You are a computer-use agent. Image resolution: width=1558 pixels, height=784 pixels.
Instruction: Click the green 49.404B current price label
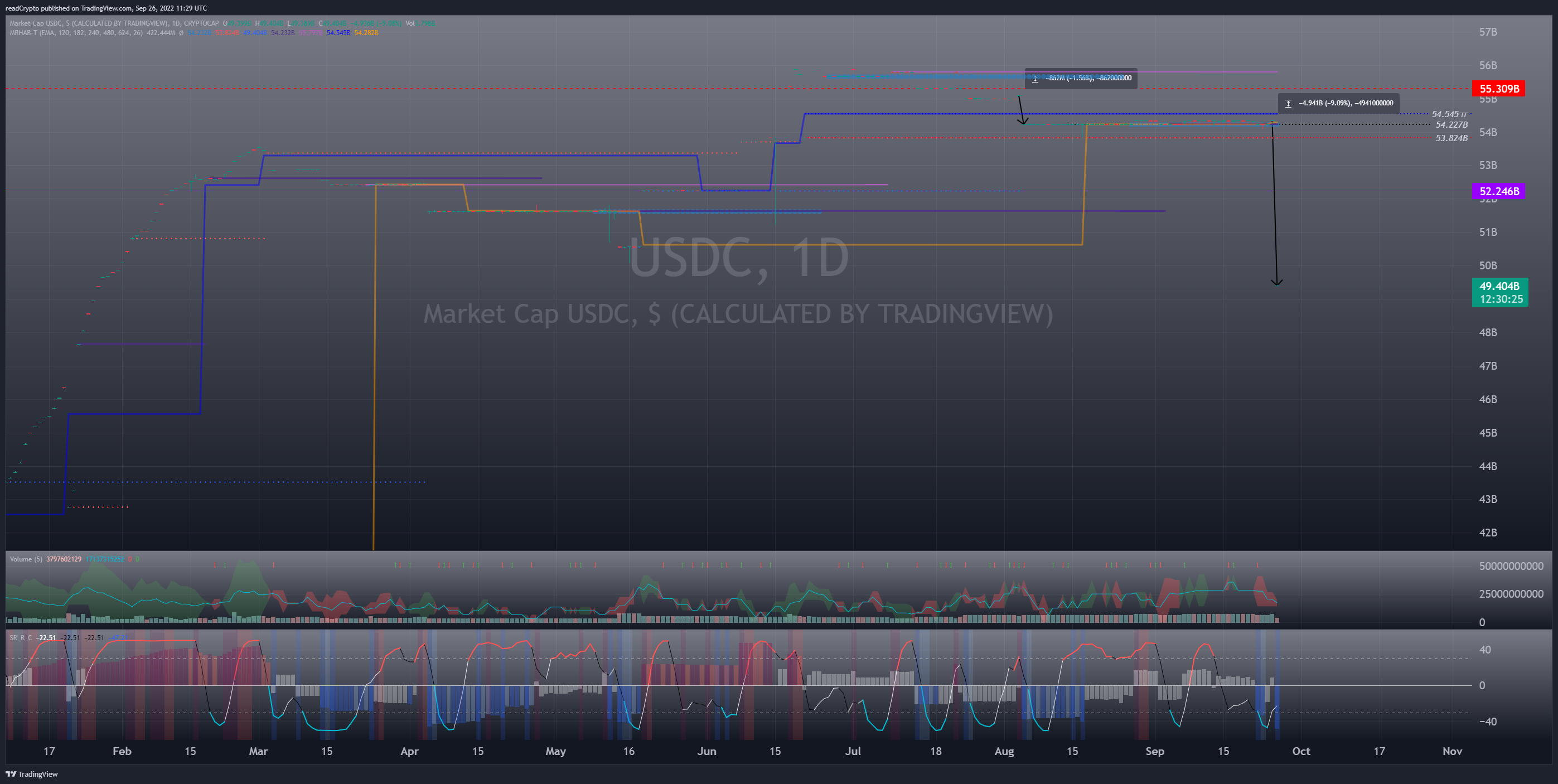pos(1500,292)
